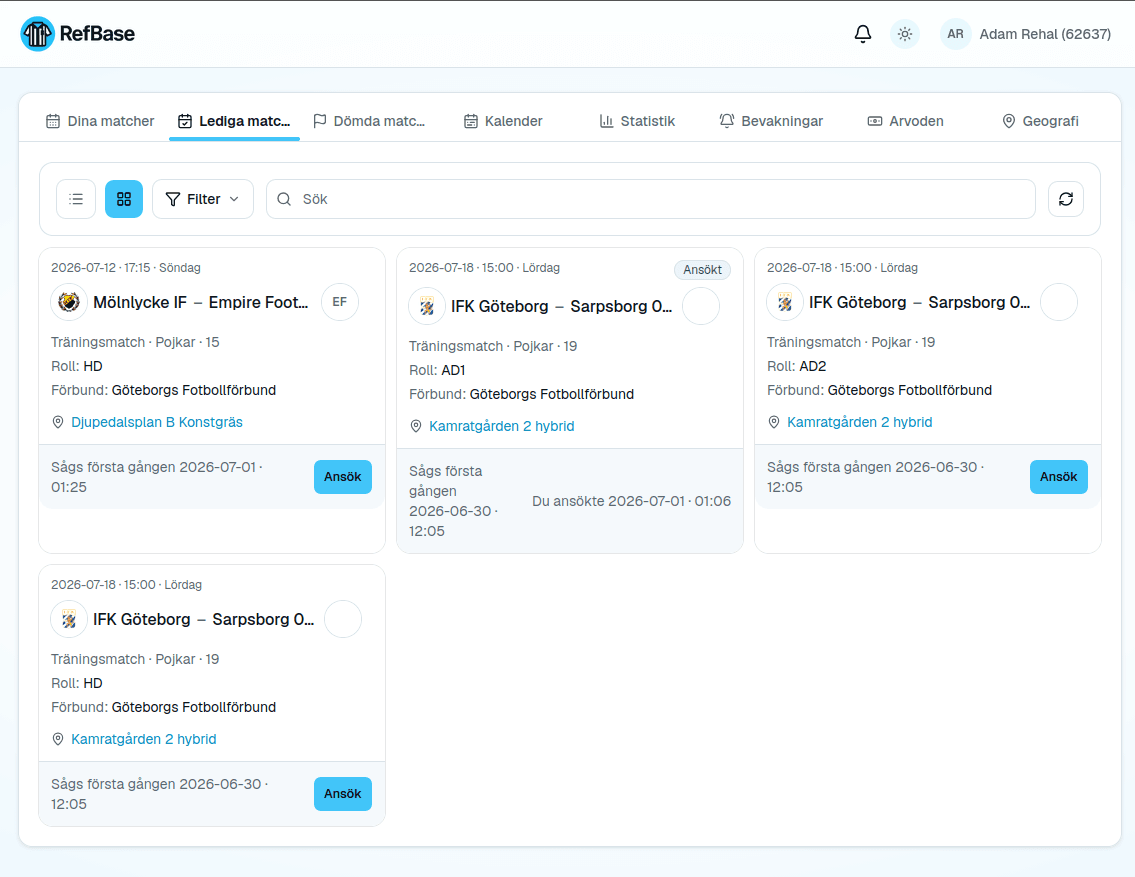The height and width of the screenshot is (877, 1135).
Task: Click the AR user avatar
Action: coord(955,34)
